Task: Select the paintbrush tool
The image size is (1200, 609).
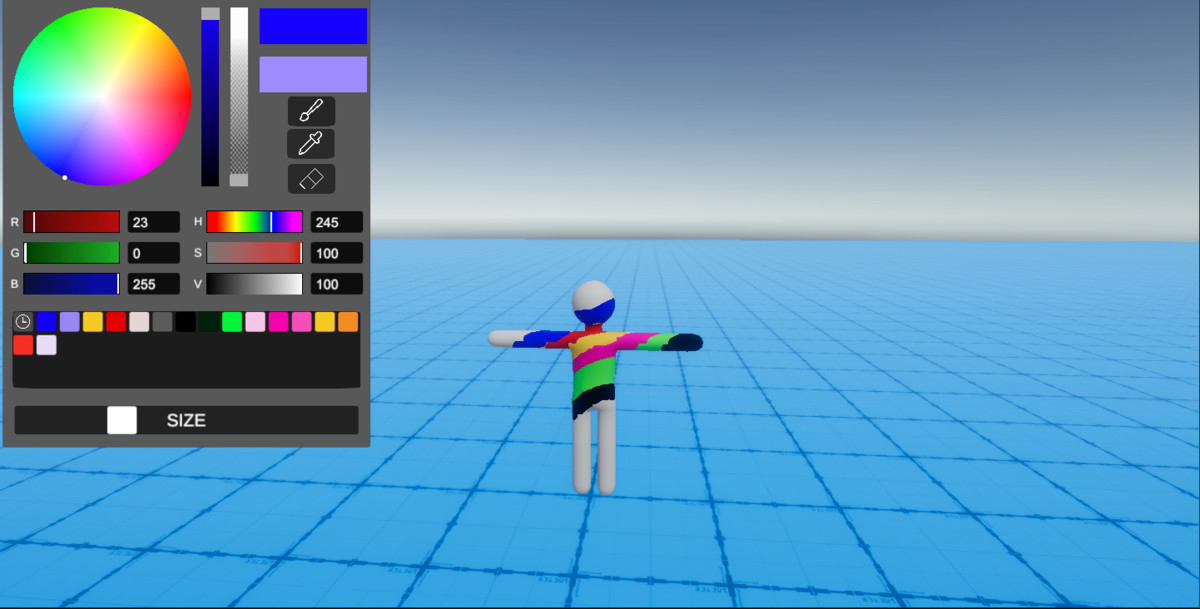Action: [x=311, y=111]
